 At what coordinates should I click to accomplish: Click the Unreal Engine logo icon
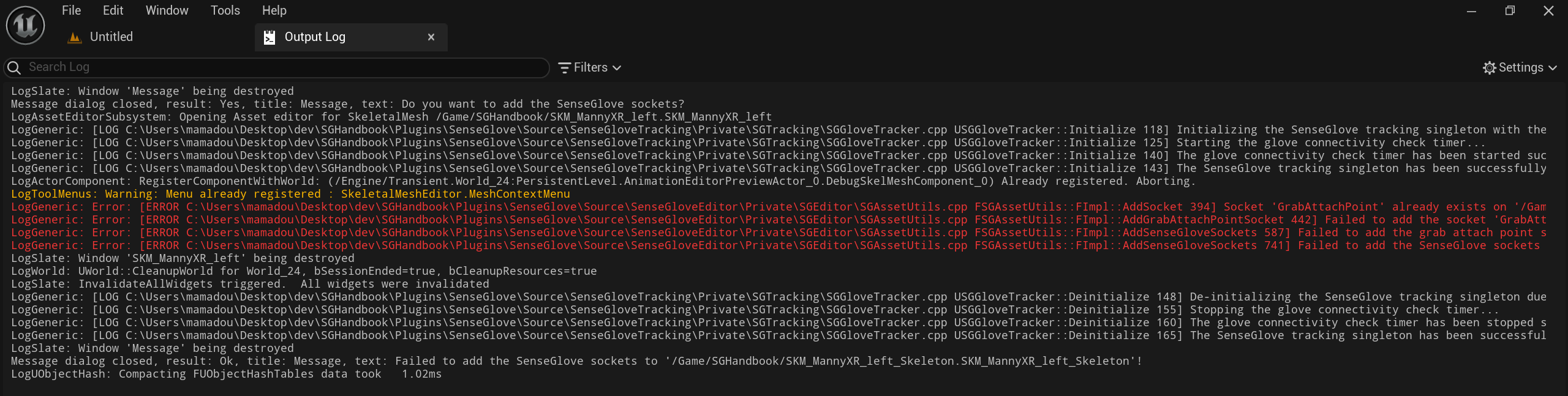coord(24,24)
